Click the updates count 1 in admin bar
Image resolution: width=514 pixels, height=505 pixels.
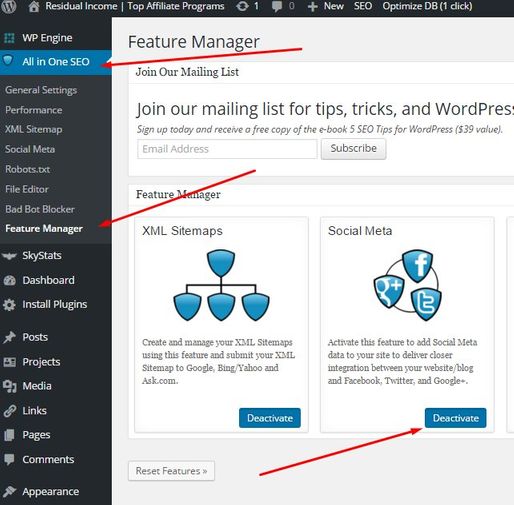pyautogui.click(x=256, y=6)
